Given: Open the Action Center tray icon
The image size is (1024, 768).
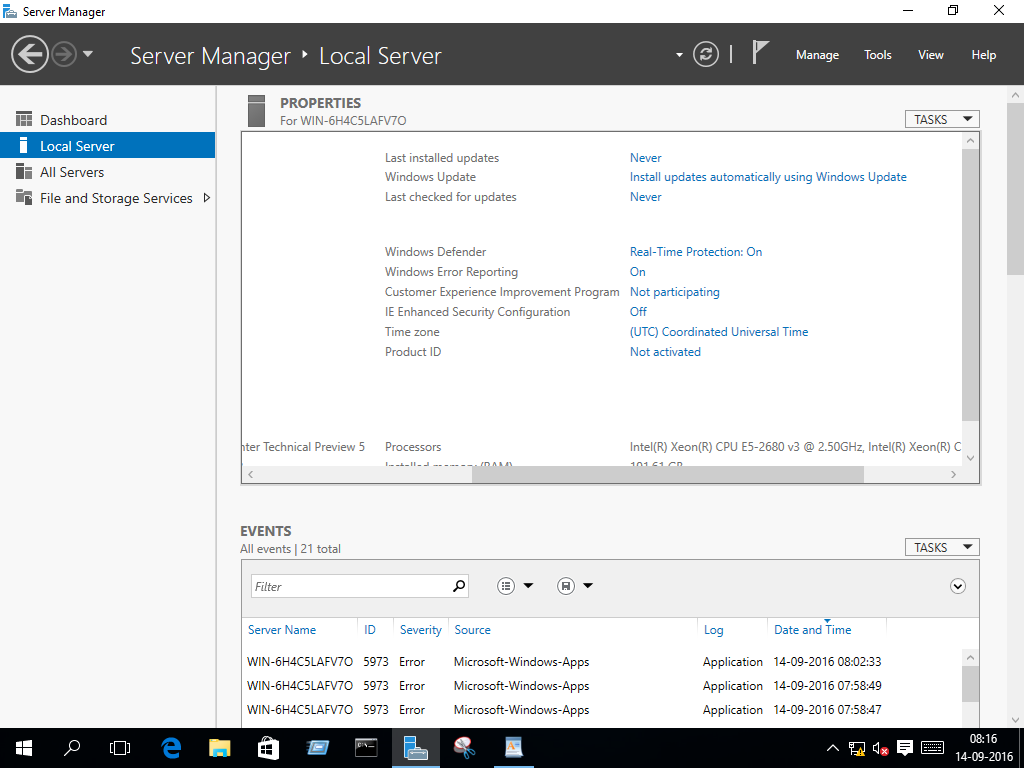Looking at the screenshot, I should [x=904, y=748].
